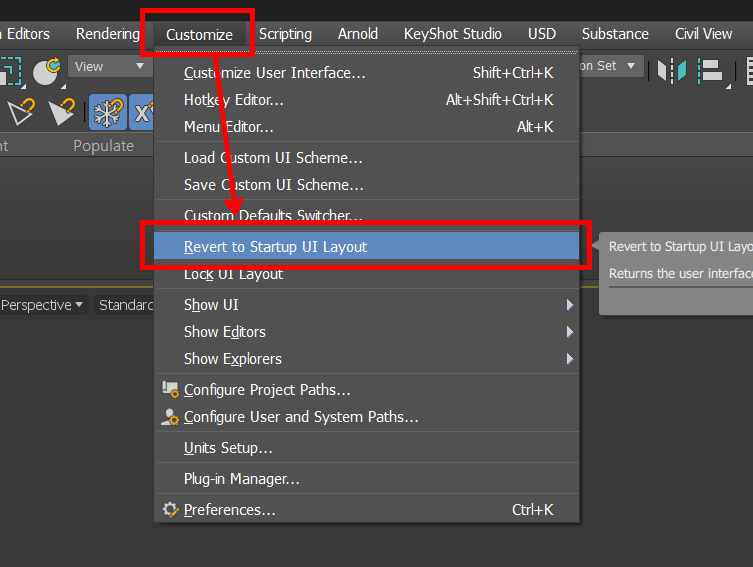Click the Select and Place circle icon
753x567 pixels.
[x=46, y=71]
